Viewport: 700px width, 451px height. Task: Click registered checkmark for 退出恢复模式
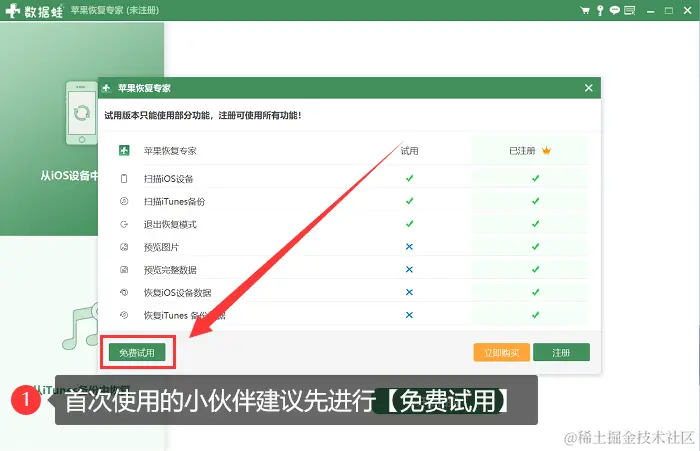[x=536, y=224]
